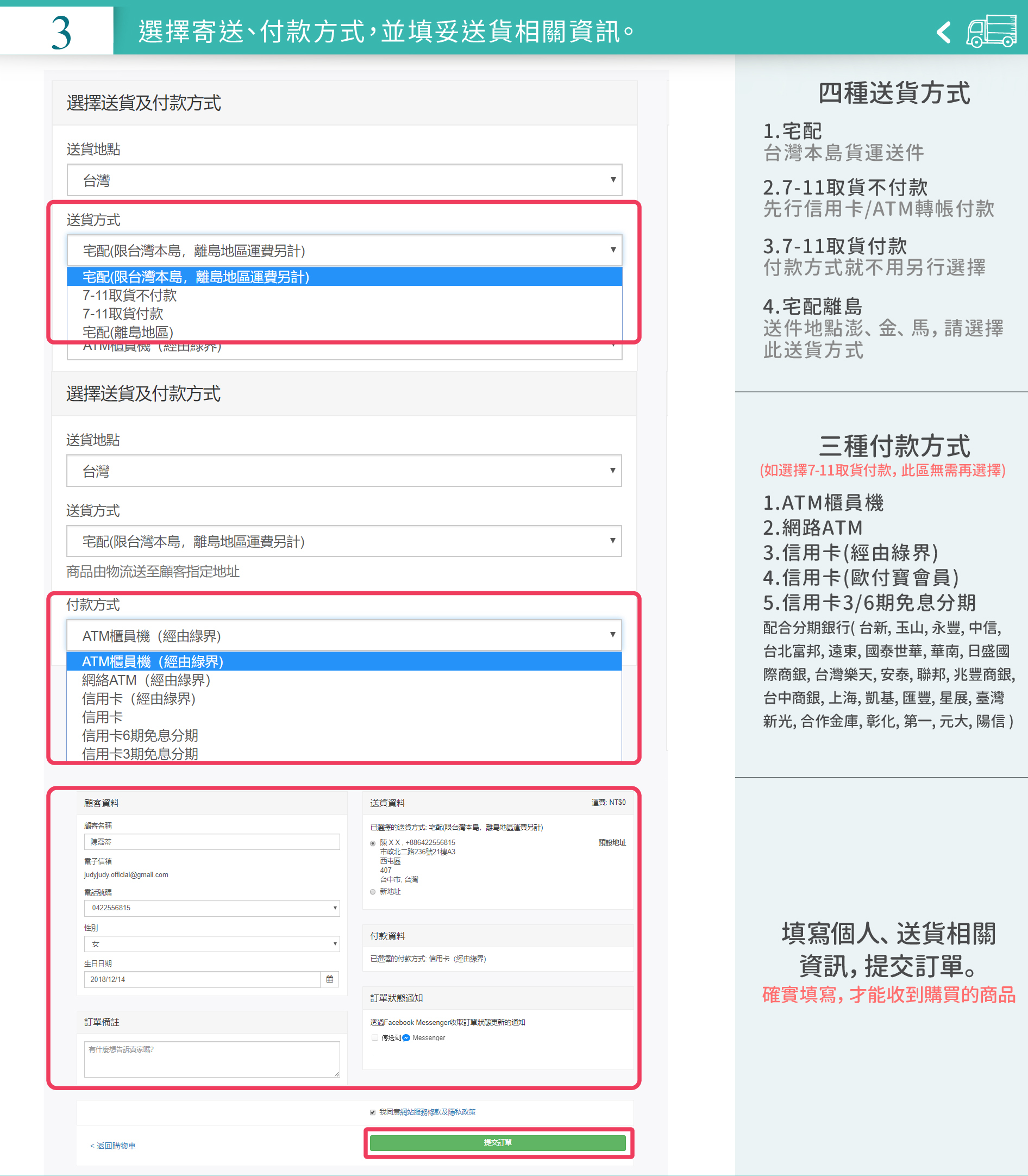Click the < 返回購物車 link
The image size is (1028, 1176).
pyautogui.click(x=113, y=1146)
